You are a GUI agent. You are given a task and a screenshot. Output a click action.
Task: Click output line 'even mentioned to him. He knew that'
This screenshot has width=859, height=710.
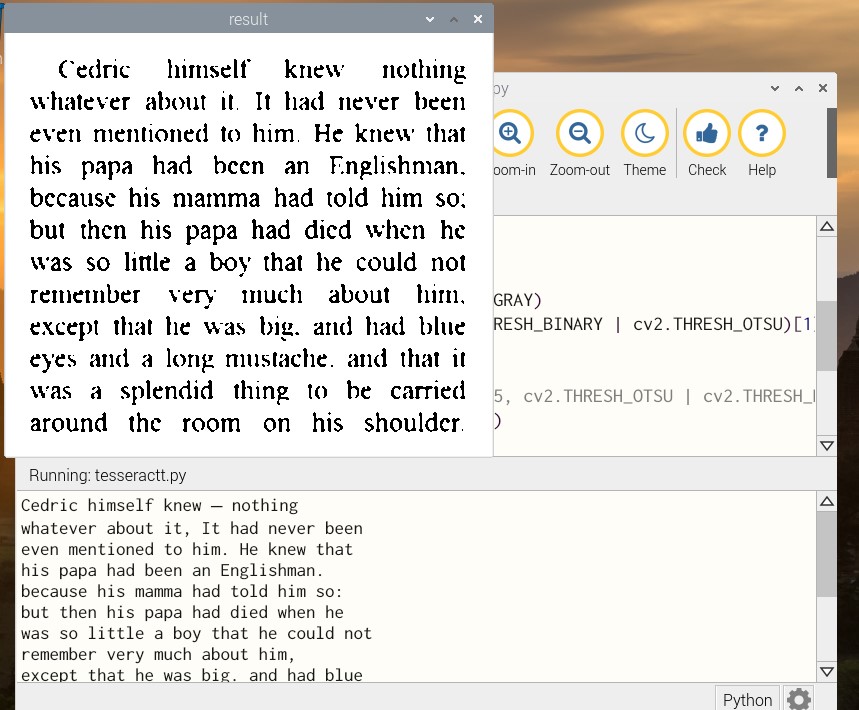(187, 549)
